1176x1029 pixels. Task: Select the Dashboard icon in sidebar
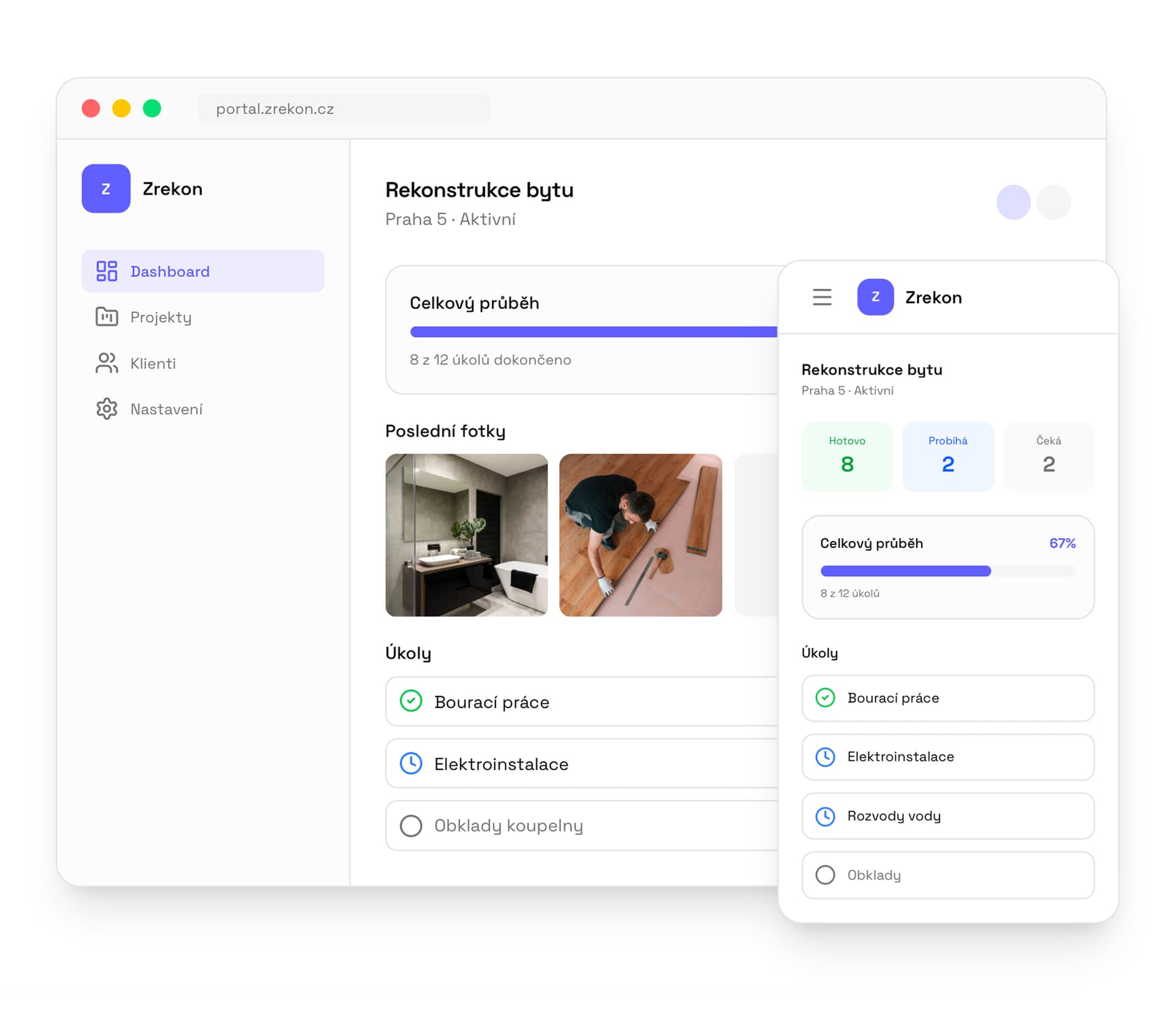coord(107,271)
